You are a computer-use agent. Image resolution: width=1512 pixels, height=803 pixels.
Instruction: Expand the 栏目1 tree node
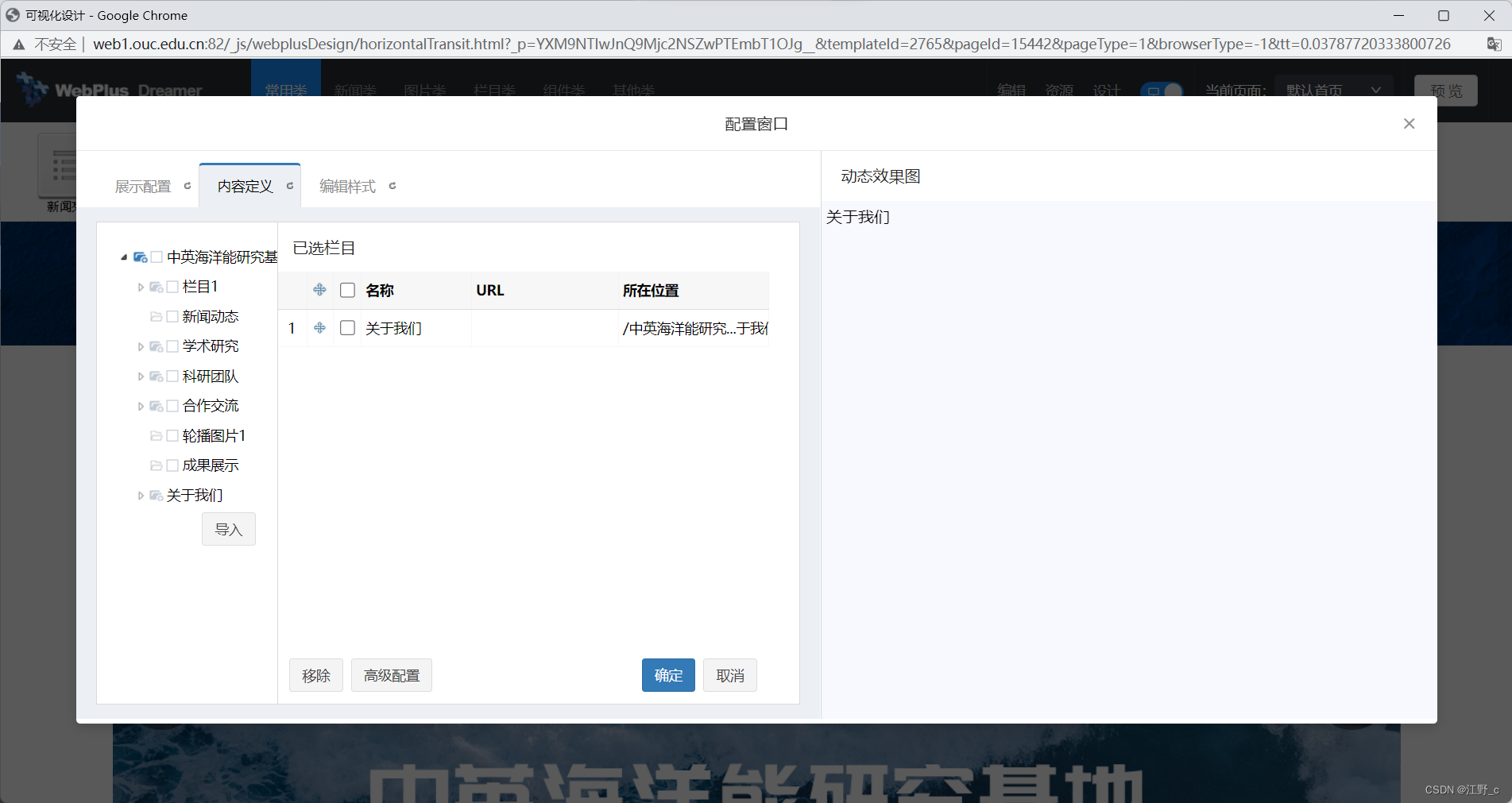click(x=140, y=287)
